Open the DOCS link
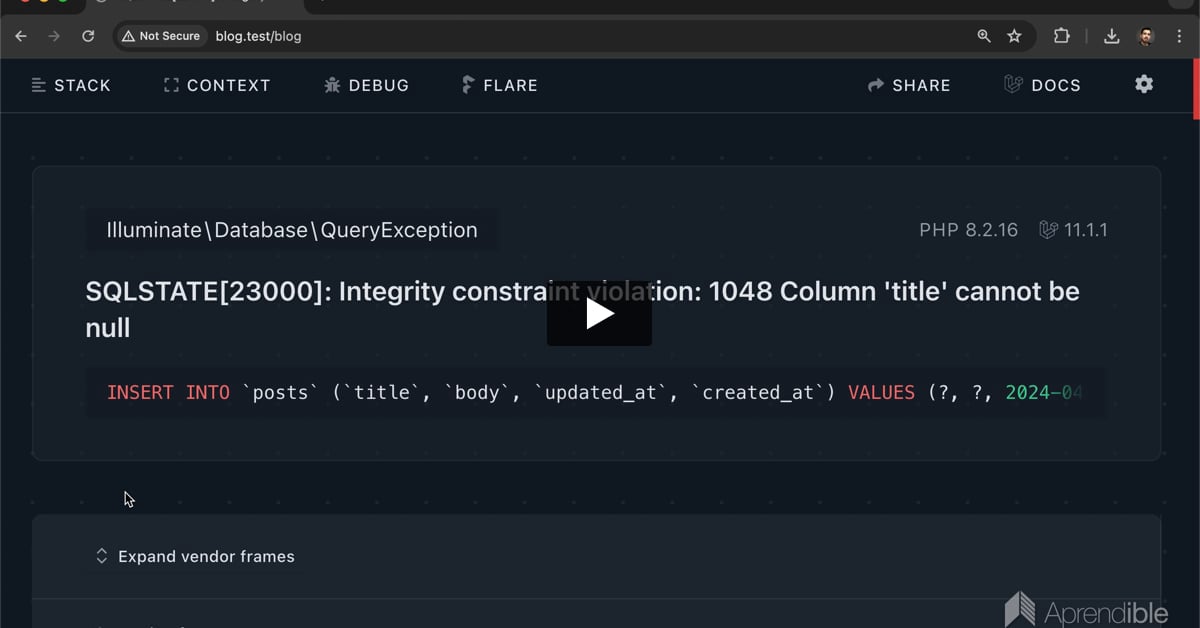Screen dimensions: 1200x628 click(1042, 85)
